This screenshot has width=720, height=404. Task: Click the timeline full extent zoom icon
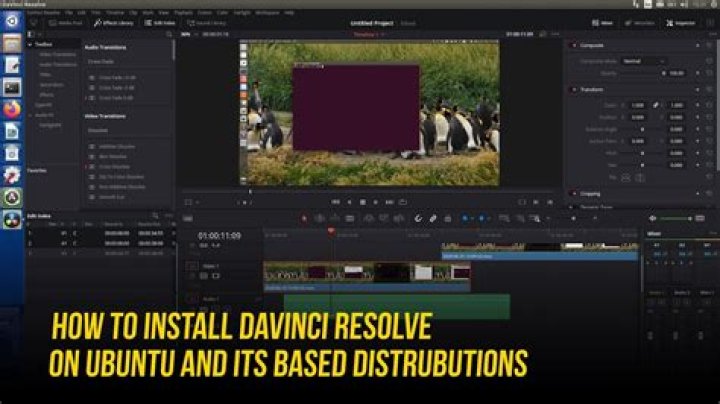tap(504, 219)
